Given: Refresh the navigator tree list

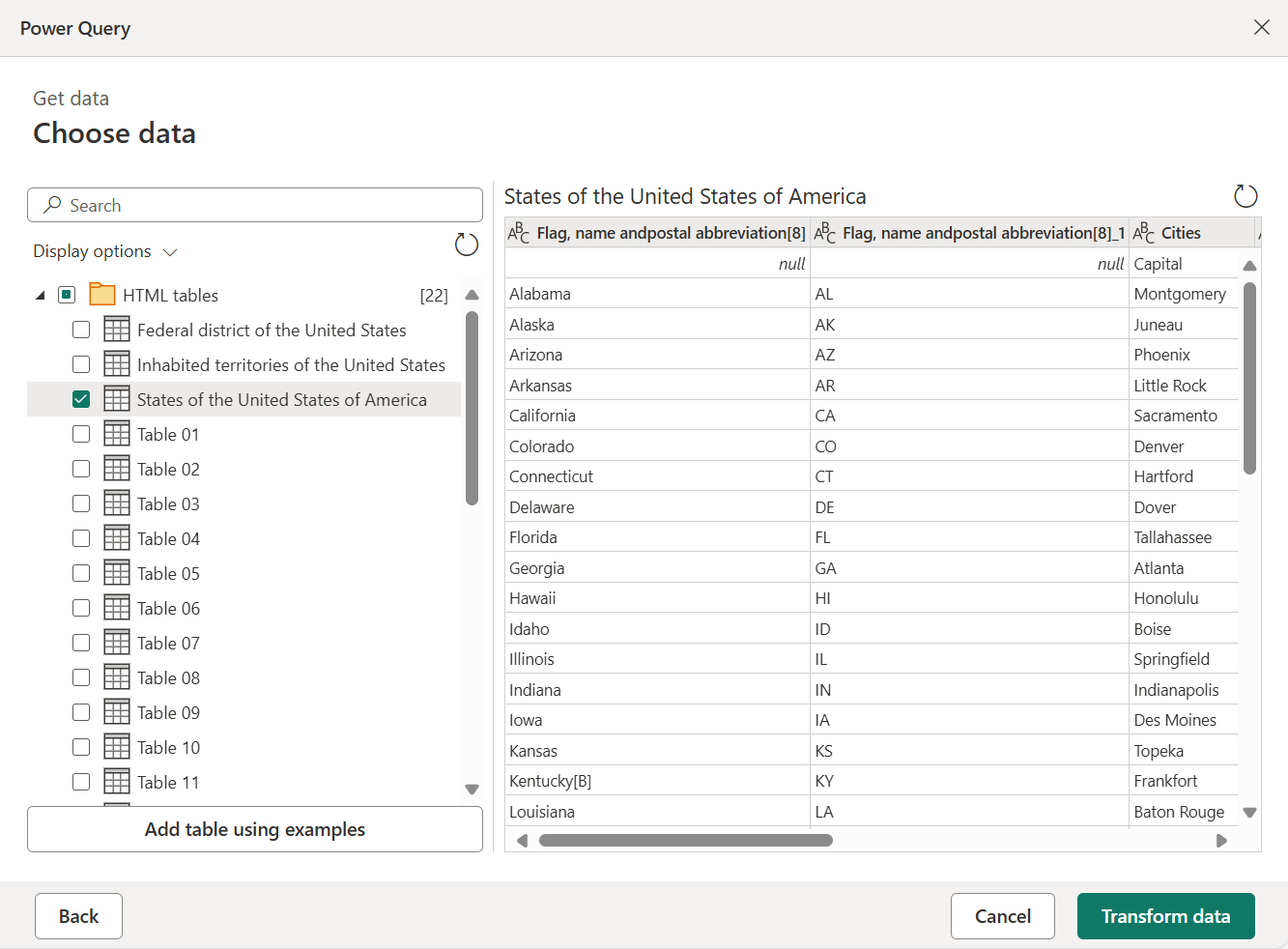Looking at the screenshot, I should click(467, 244).
